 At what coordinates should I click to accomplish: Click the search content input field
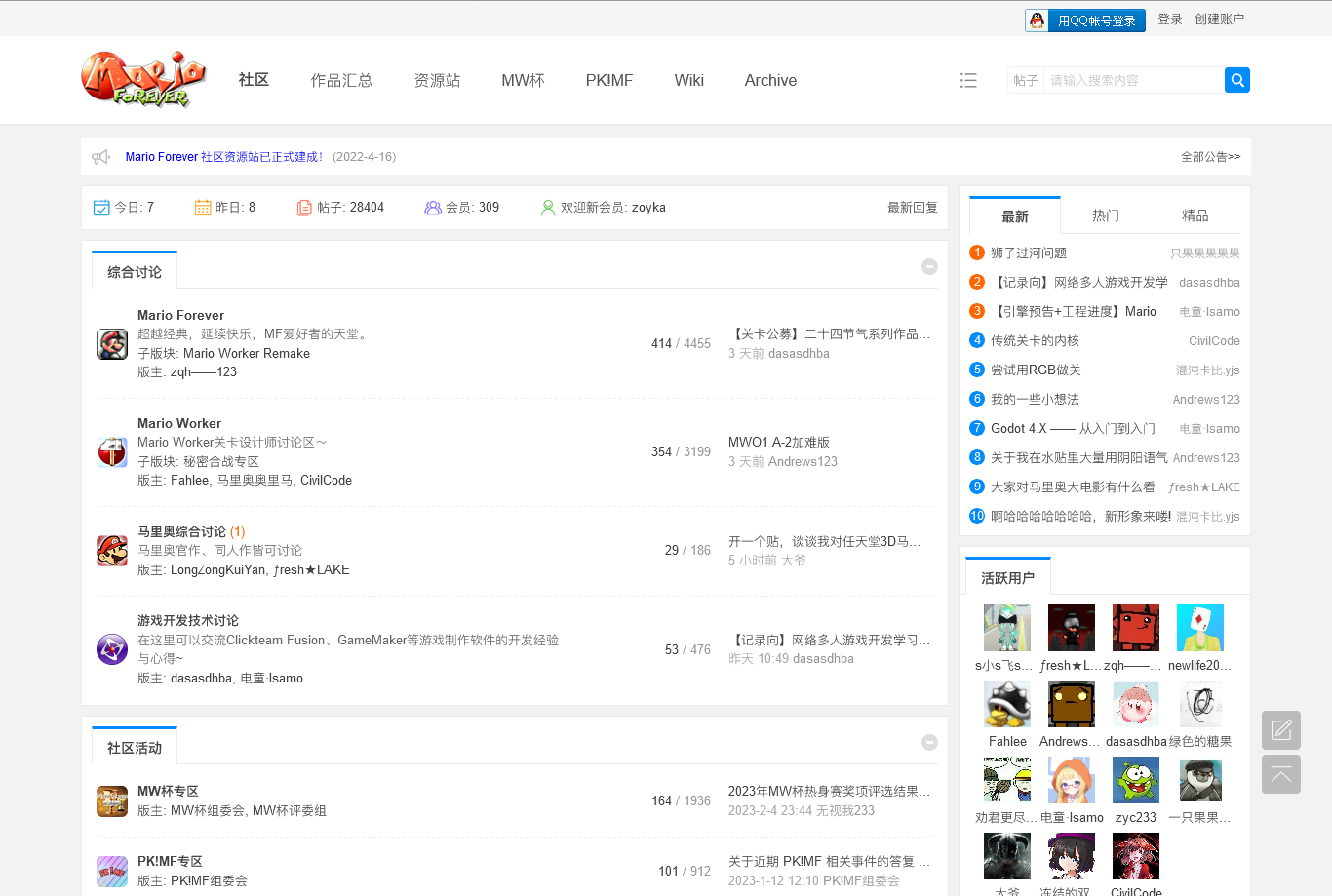coord(1133,80)
